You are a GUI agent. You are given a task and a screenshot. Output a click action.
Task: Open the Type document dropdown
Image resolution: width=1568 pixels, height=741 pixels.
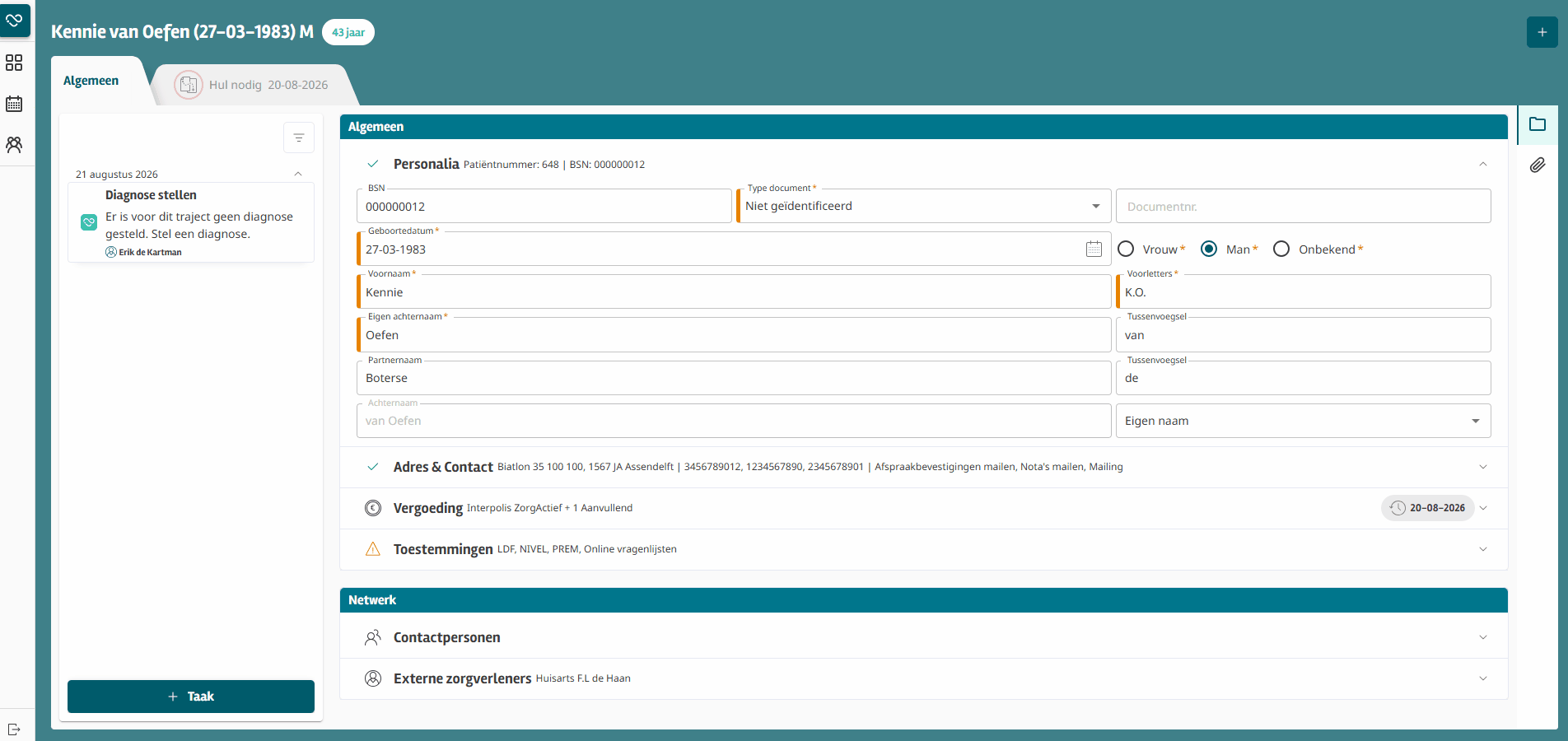click(924, 206)
